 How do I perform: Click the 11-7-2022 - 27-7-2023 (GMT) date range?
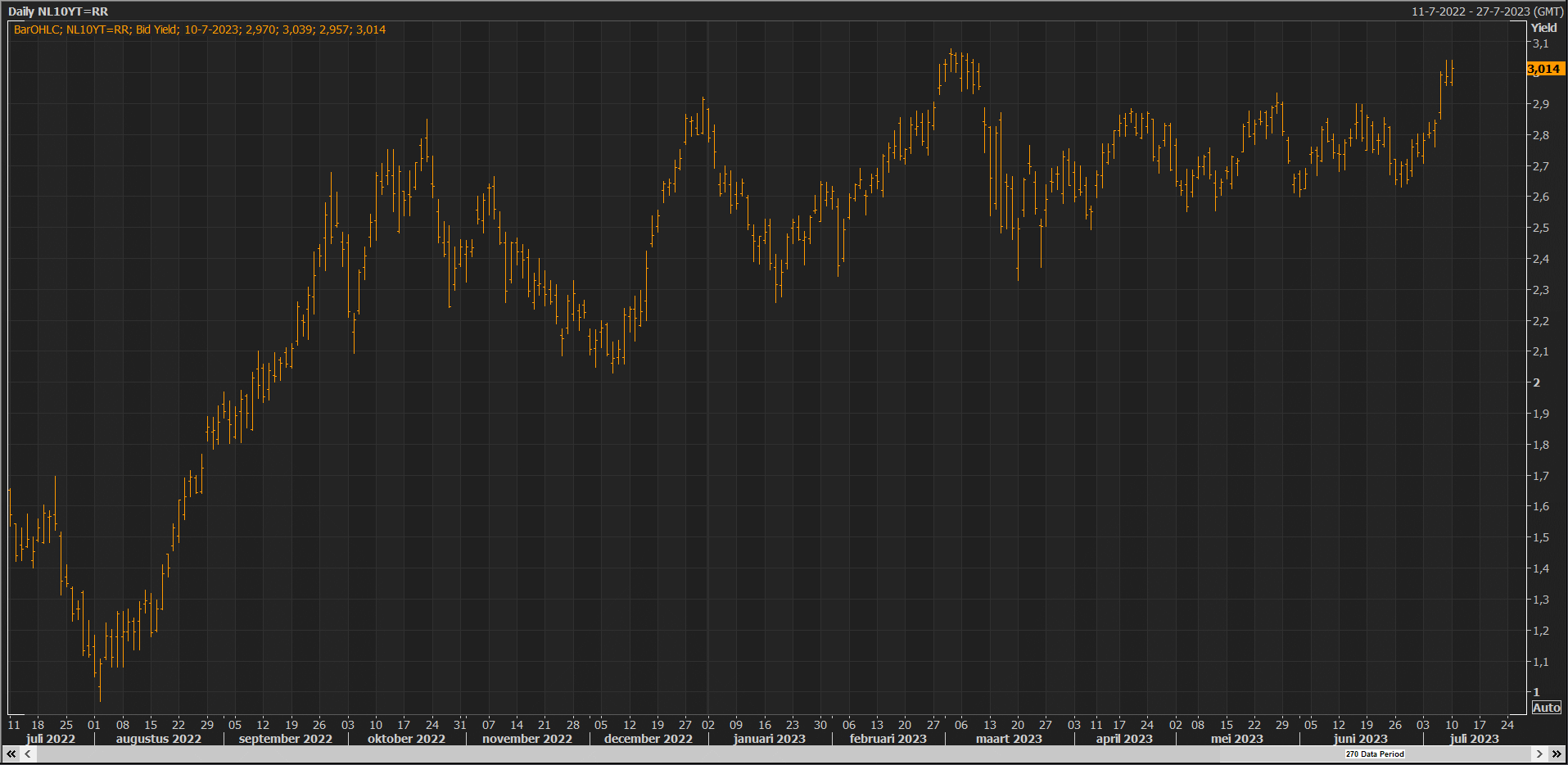[x=1488, y=11]
